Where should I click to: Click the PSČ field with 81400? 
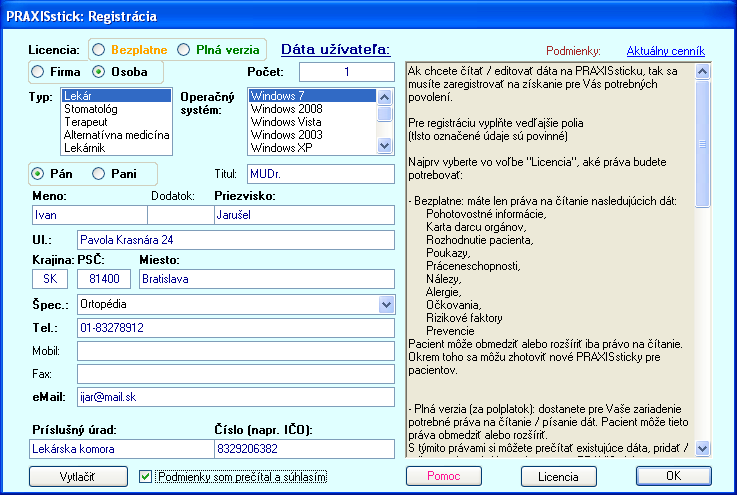click(x=104, y=279)
